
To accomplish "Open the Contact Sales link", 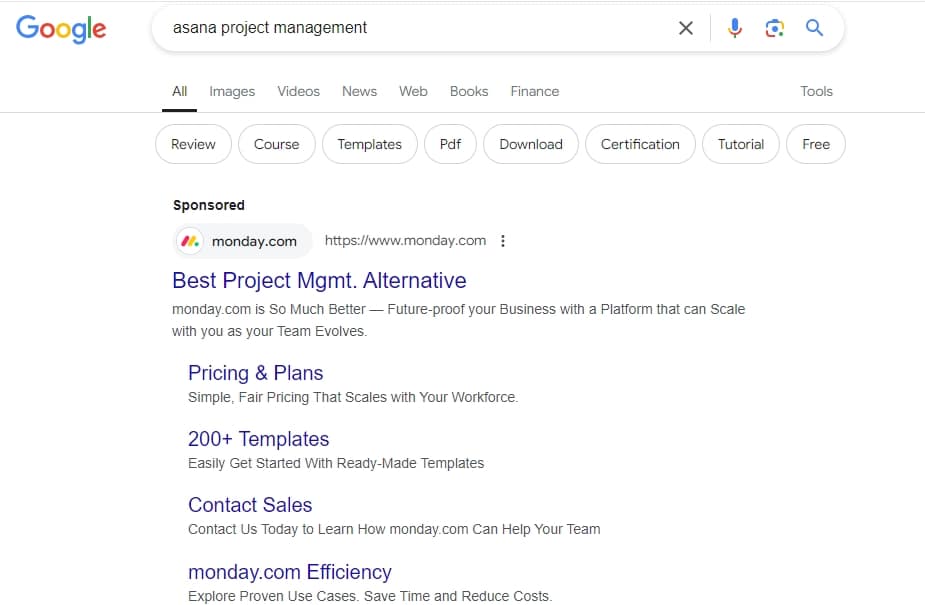I will point(250,505).
